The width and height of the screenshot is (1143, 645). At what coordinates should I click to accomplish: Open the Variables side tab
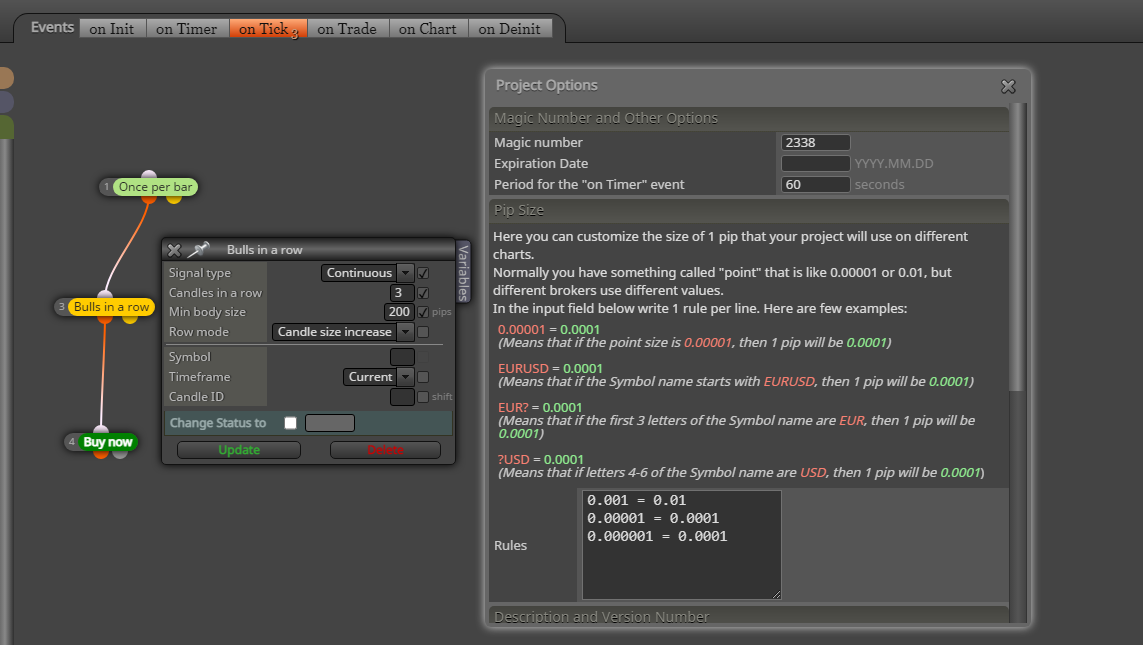(x=463, y=272)
